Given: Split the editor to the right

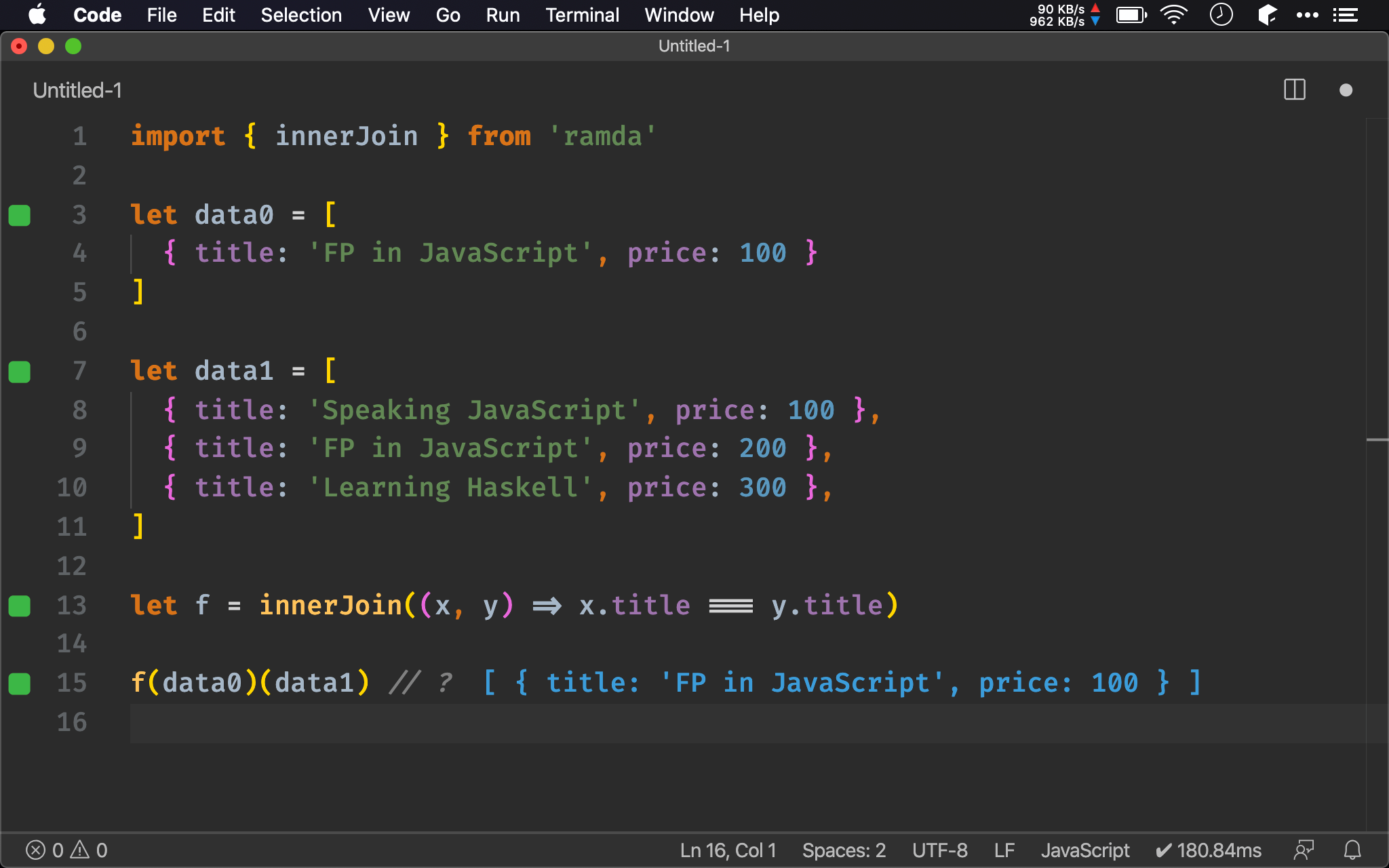Looking at the screenshot, I should click(x=1295, y=90).
